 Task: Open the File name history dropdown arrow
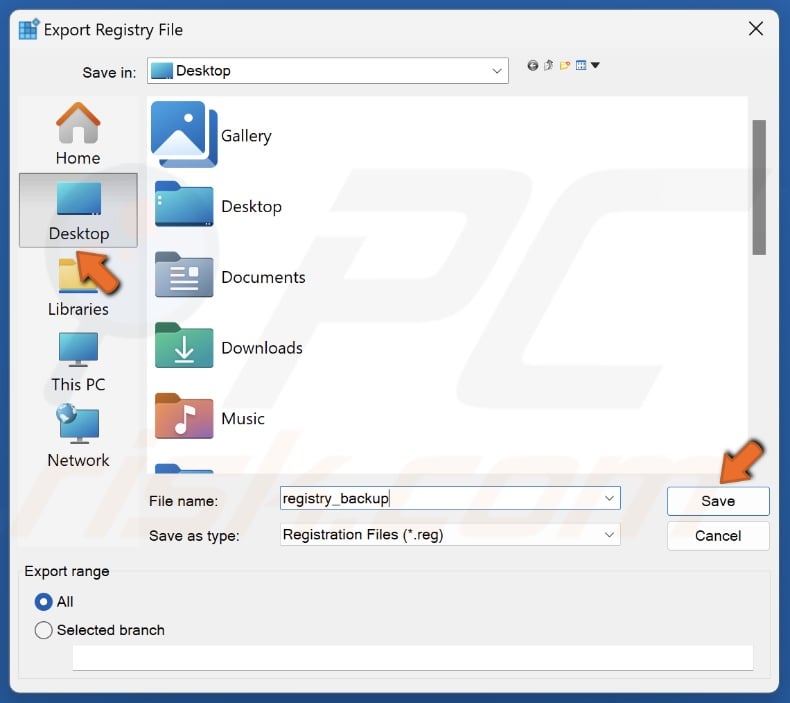[x=609, y=498]
